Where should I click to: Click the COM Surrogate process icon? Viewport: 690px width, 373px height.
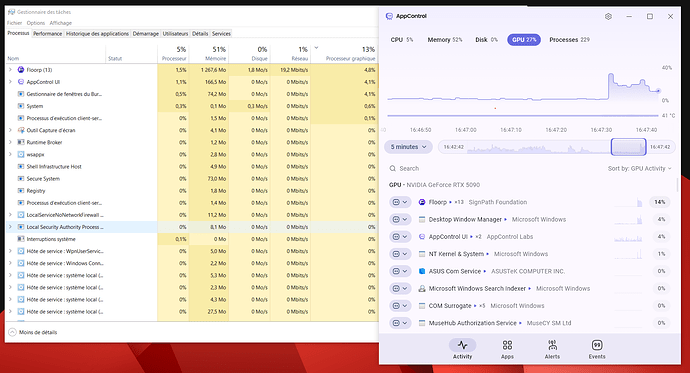point(422,306)
